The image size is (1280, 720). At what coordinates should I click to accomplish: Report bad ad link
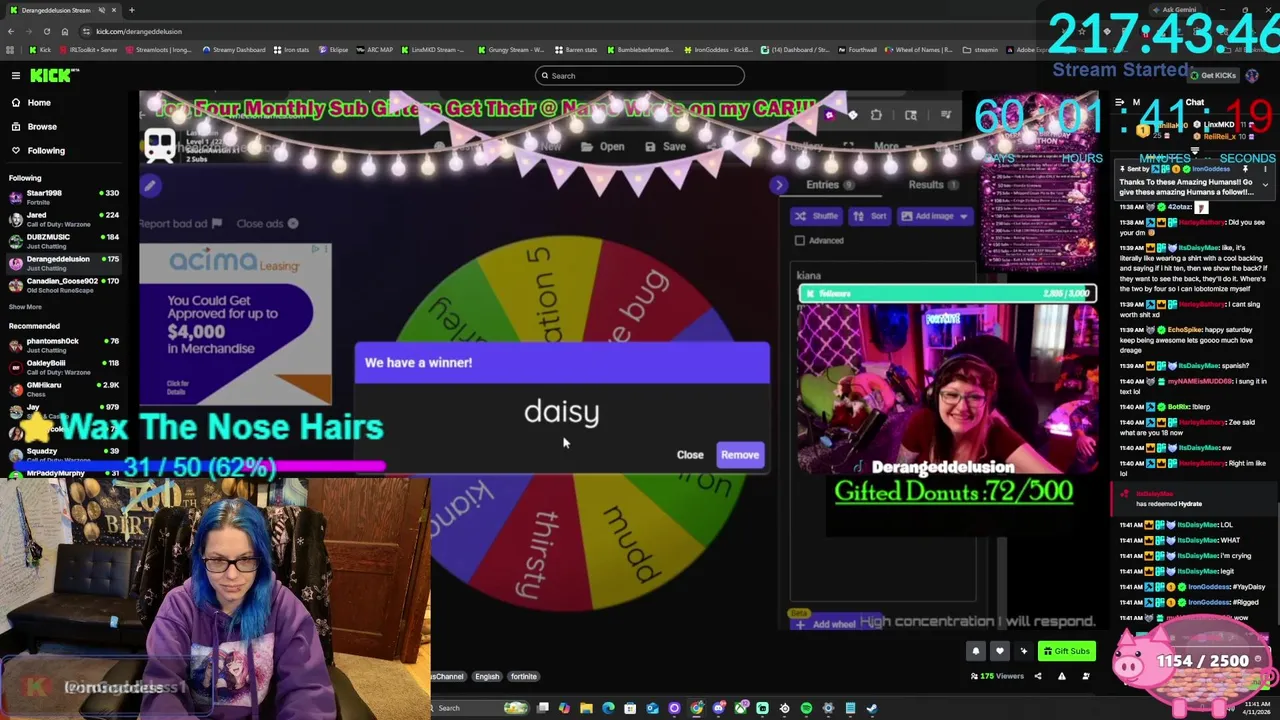180,224
